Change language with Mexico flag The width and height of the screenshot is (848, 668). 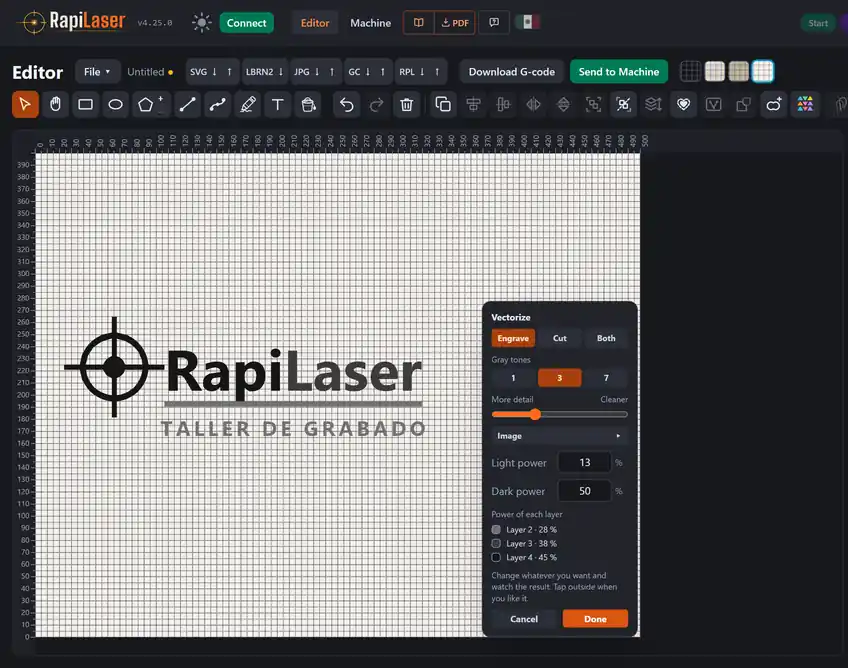coord(527,23)
